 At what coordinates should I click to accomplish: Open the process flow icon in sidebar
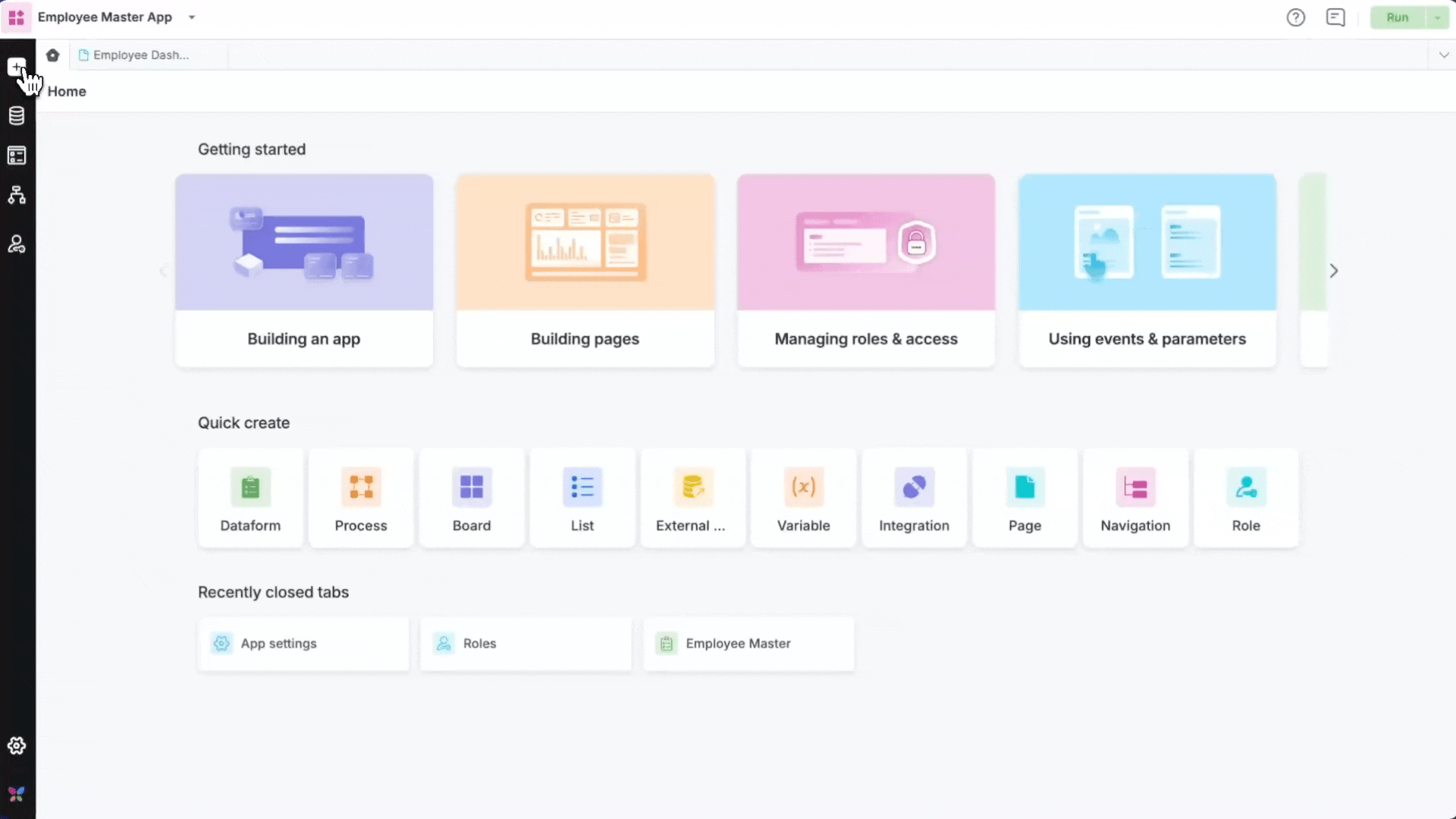tap(16, 195)
